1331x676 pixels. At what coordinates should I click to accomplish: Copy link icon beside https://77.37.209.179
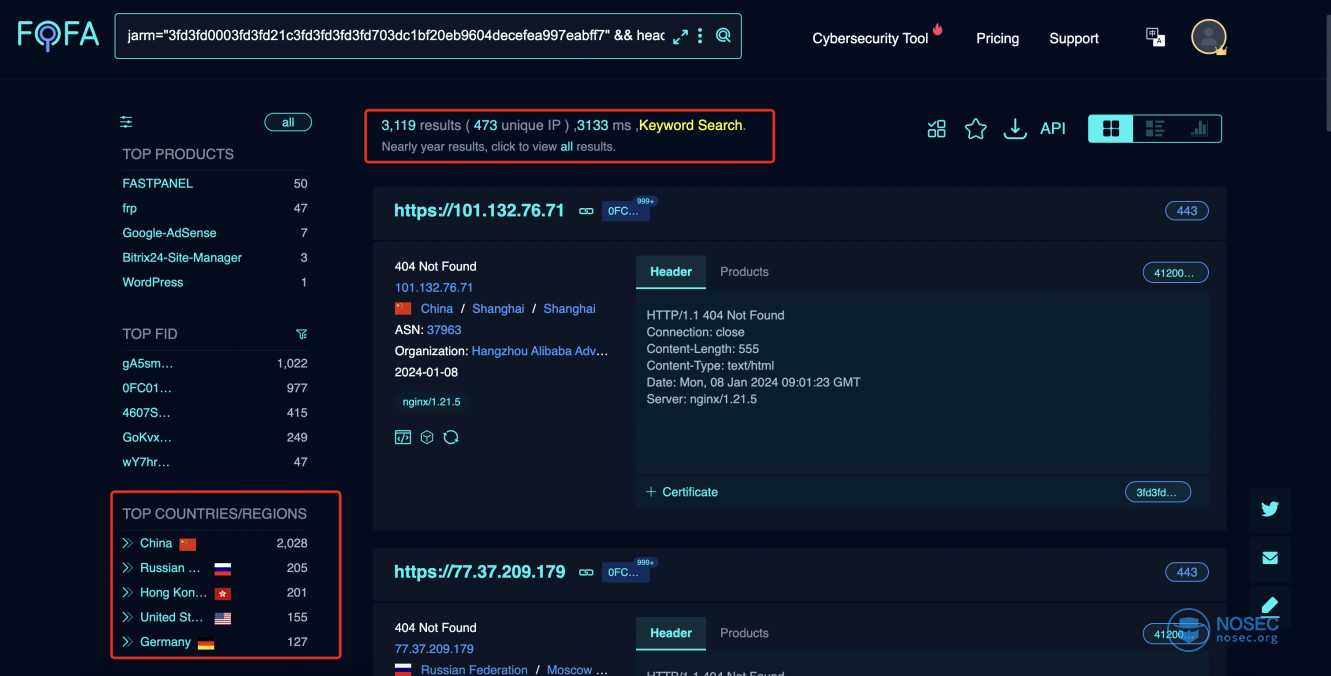pos(587,573)
